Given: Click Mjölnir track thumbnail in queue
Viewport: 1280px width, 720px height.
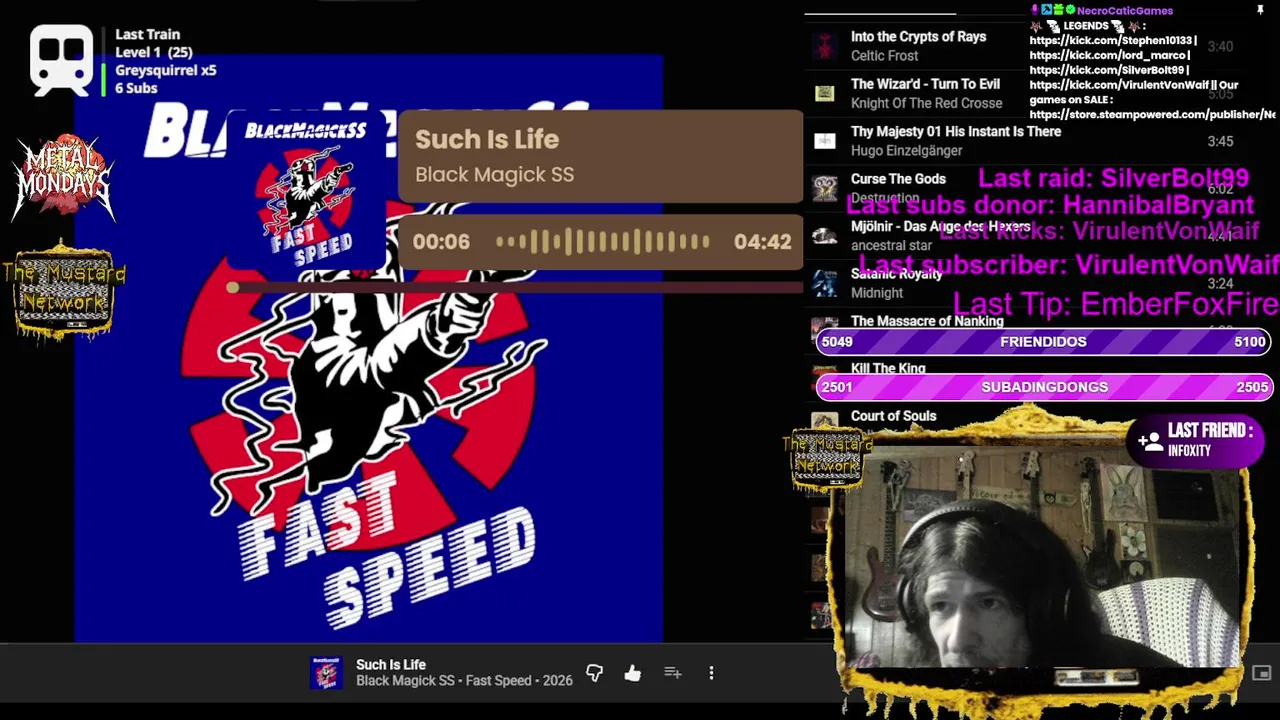Looking at the screenshot, I should coord(824,236).
